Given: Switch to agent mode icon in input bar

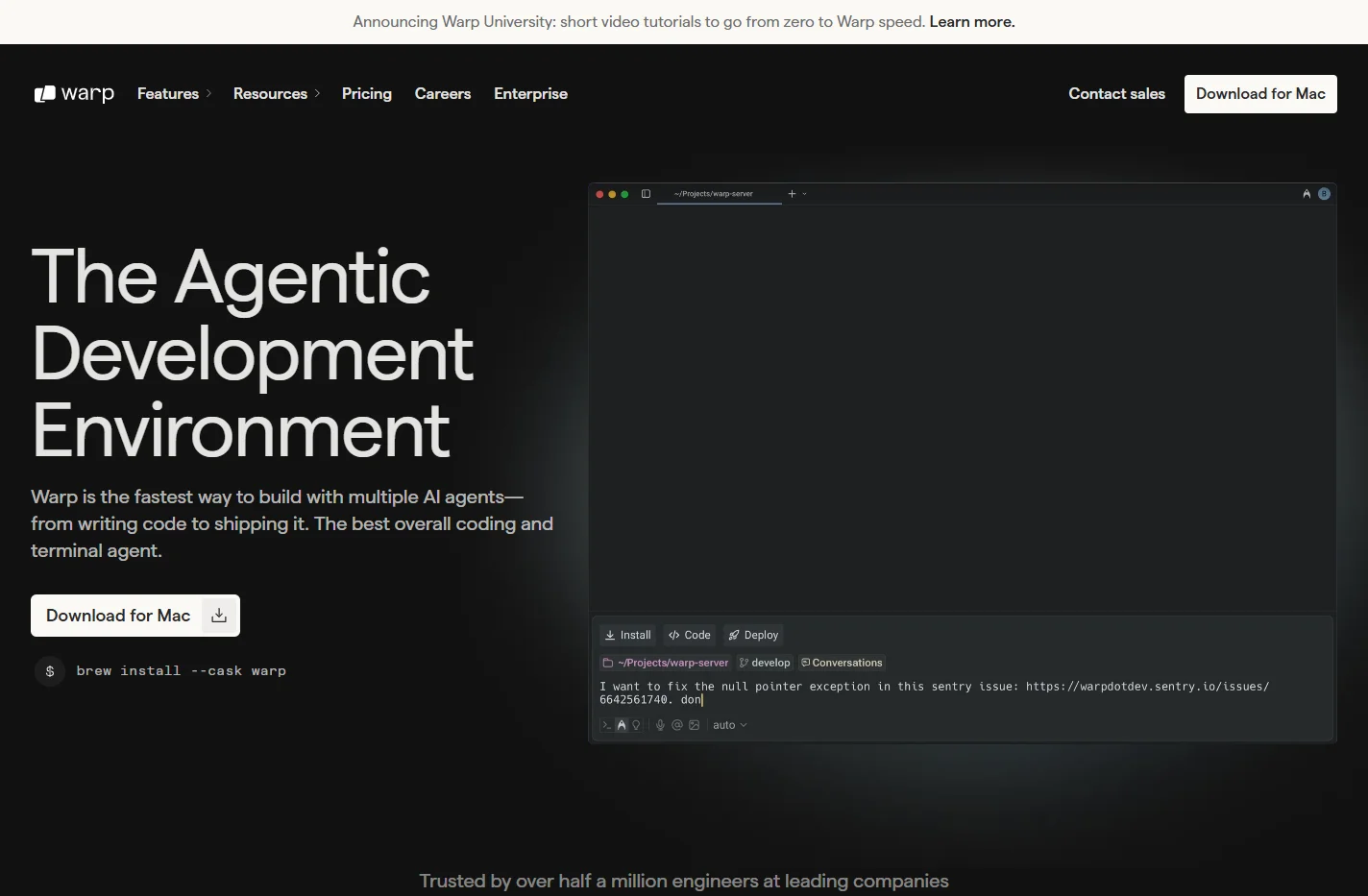Looking at the screenshot, I should coord(622,725).
